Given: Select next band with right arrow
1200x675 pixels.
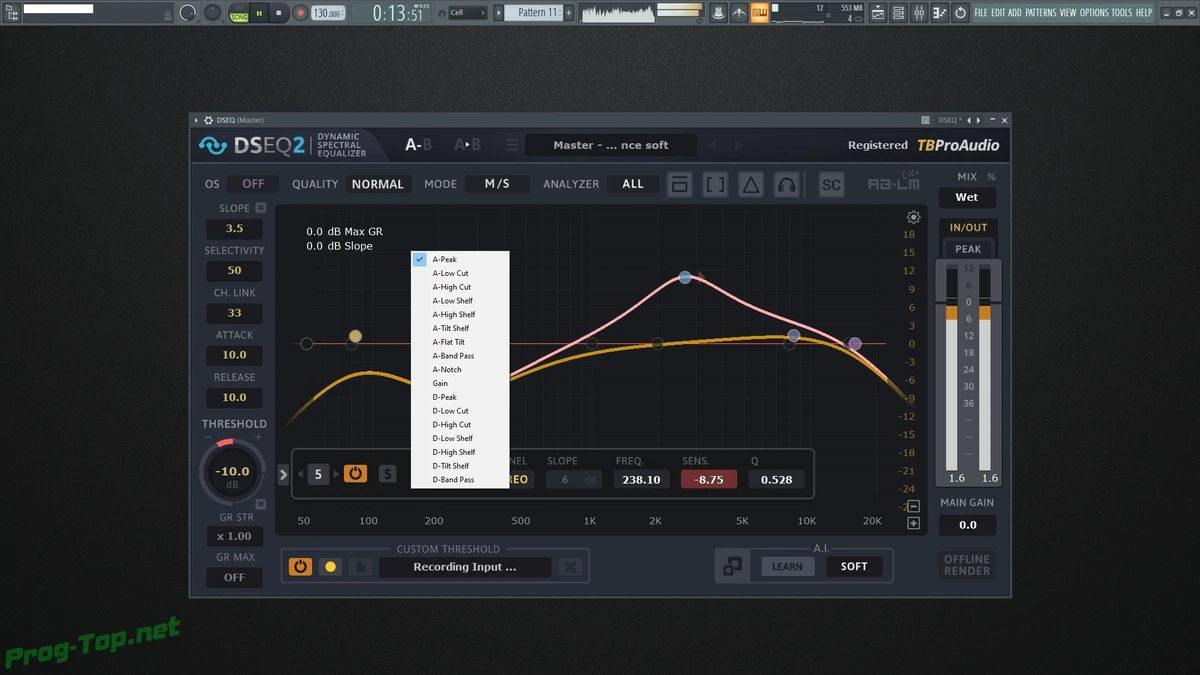Looking at the screenshot, I should 336,474.
